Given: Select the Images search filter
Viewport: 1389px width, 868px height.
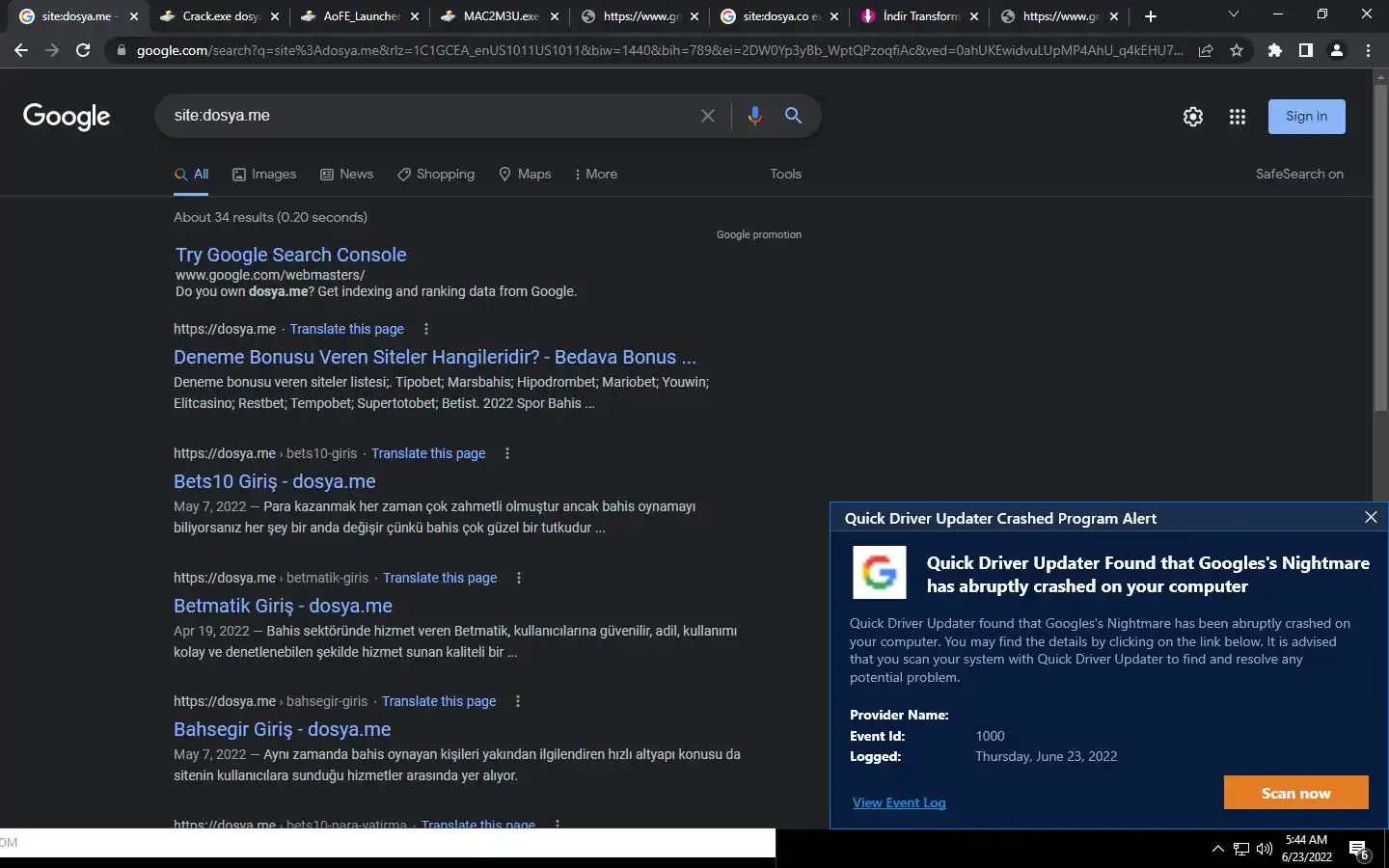Looking at the screenshot, I should coord(264,175).
